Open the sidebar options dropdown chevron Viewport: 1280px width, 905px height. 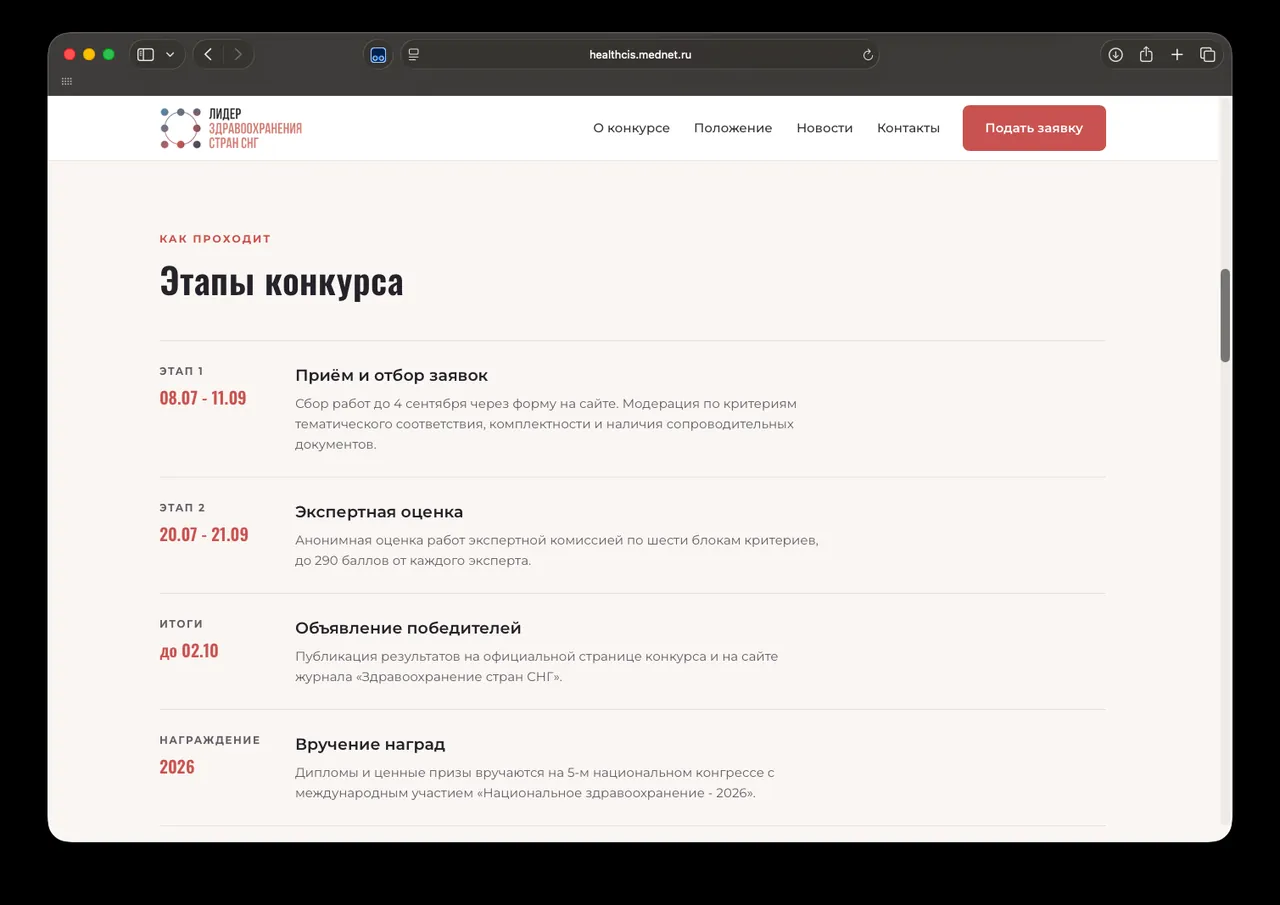click(170, 55)
